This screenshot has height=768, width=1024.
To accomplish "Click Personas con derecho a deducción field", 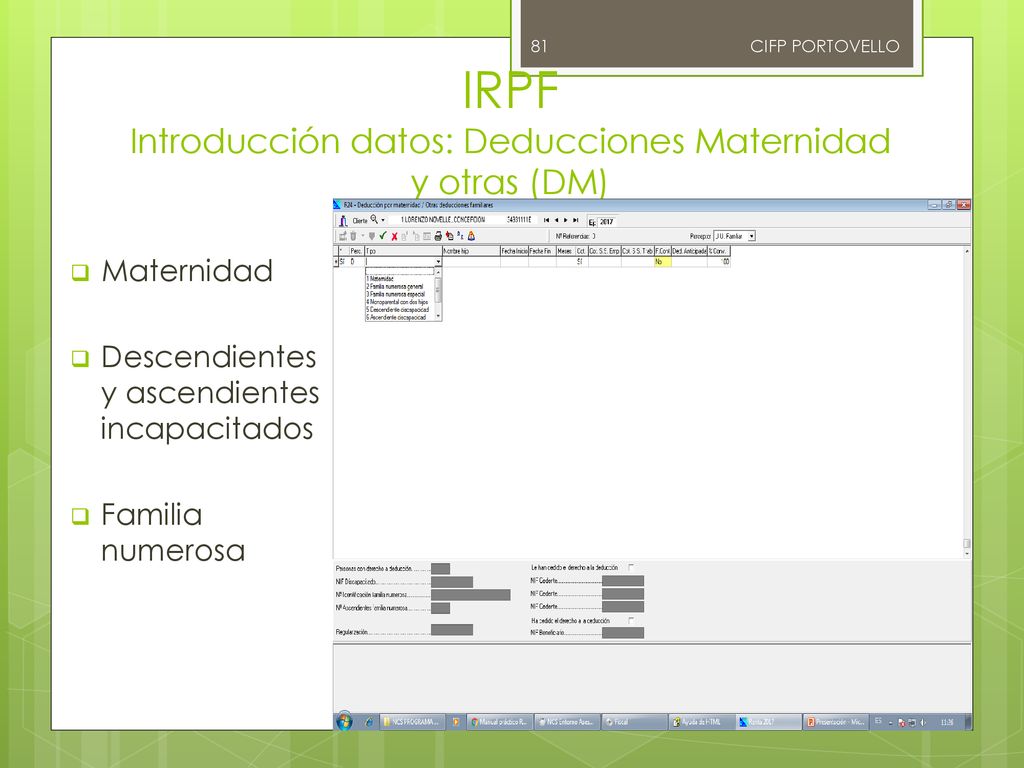I will 440,569.
